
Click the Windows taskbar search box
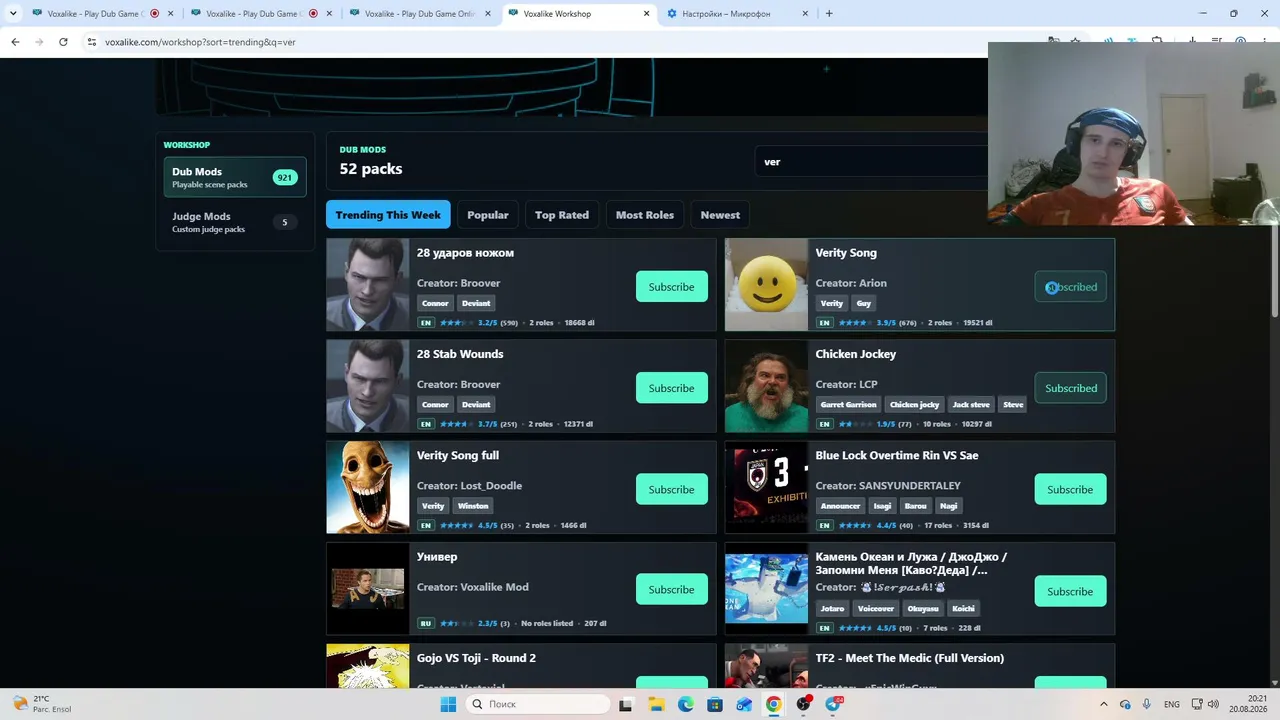tap(538, 704)
